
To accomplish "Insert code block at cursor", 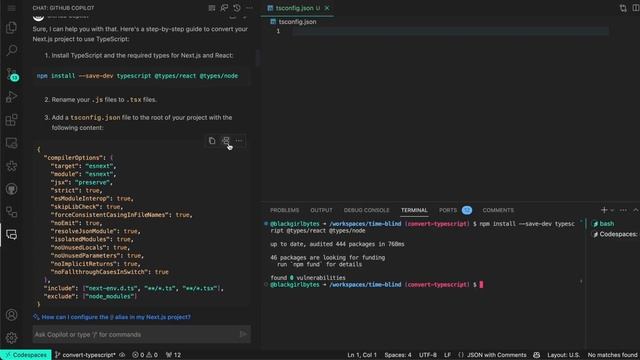I will coord(226,141).
